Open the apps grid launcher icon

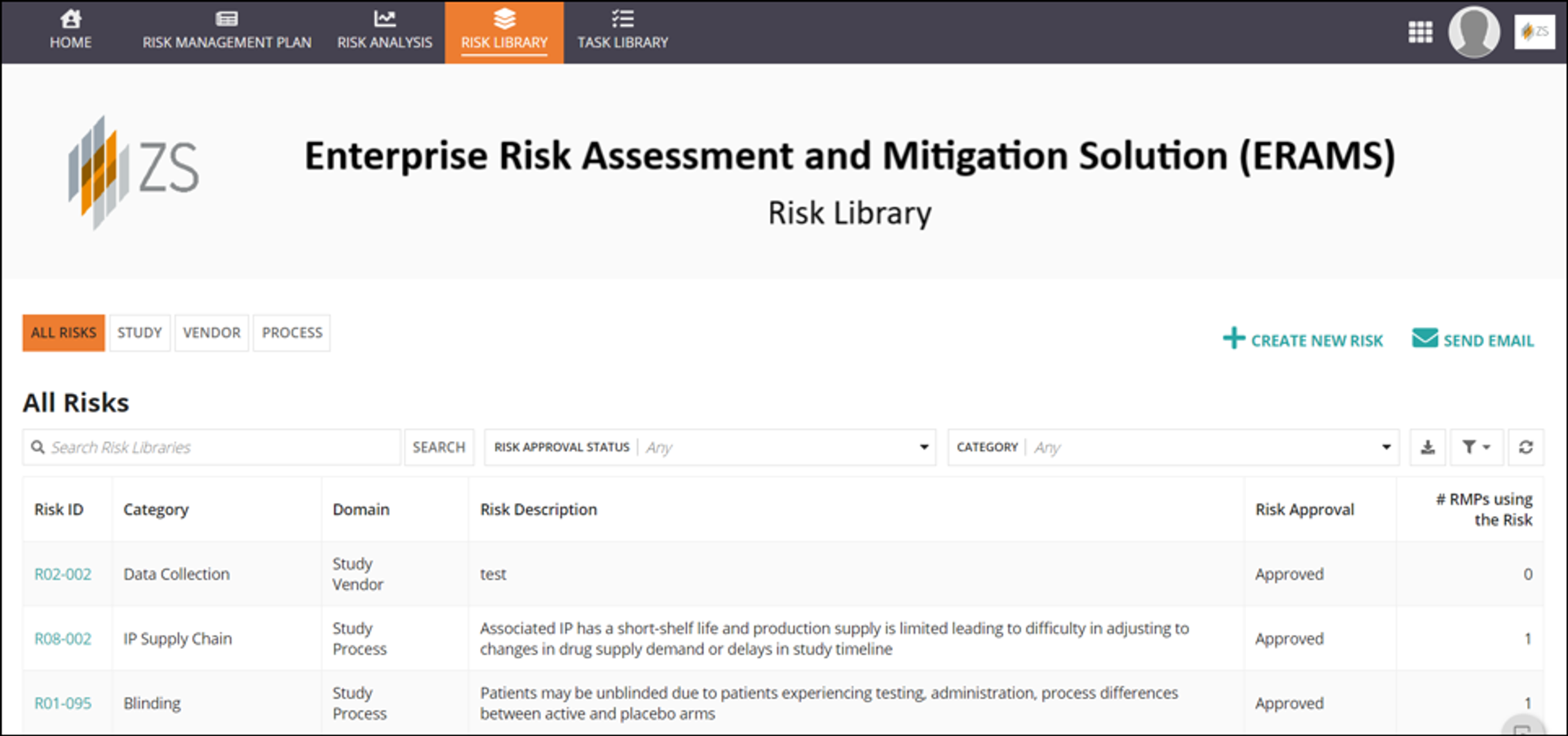pyautogui.click(x=1420, y=32)
